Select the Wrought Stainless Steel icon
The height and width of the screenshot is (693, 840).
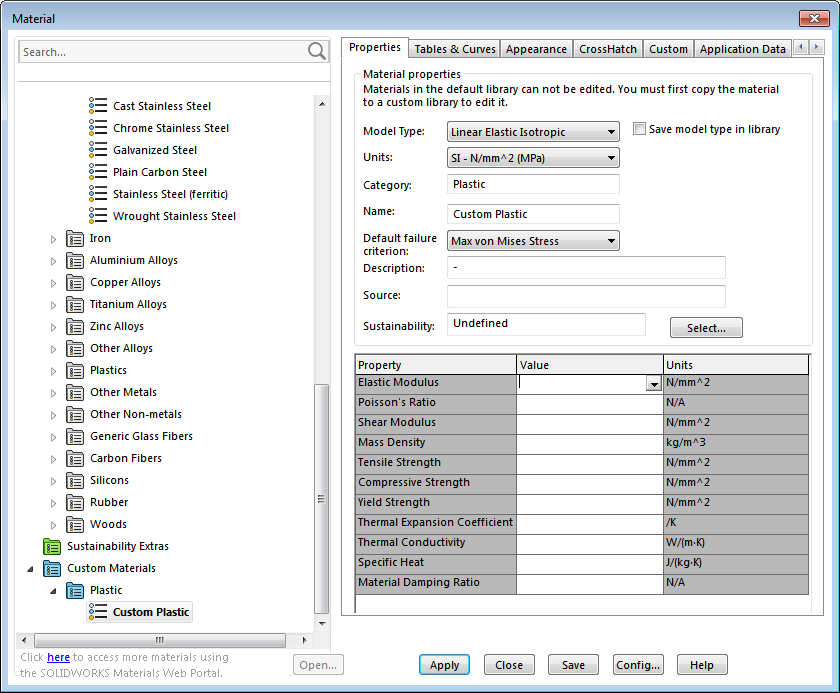98,216
